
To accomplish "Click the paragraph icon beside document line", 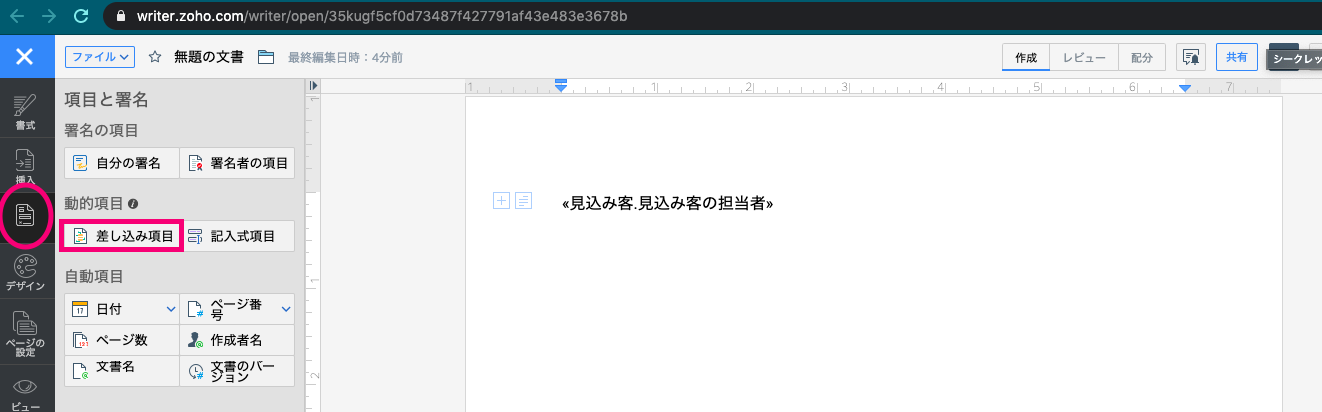I will [523, 201].
